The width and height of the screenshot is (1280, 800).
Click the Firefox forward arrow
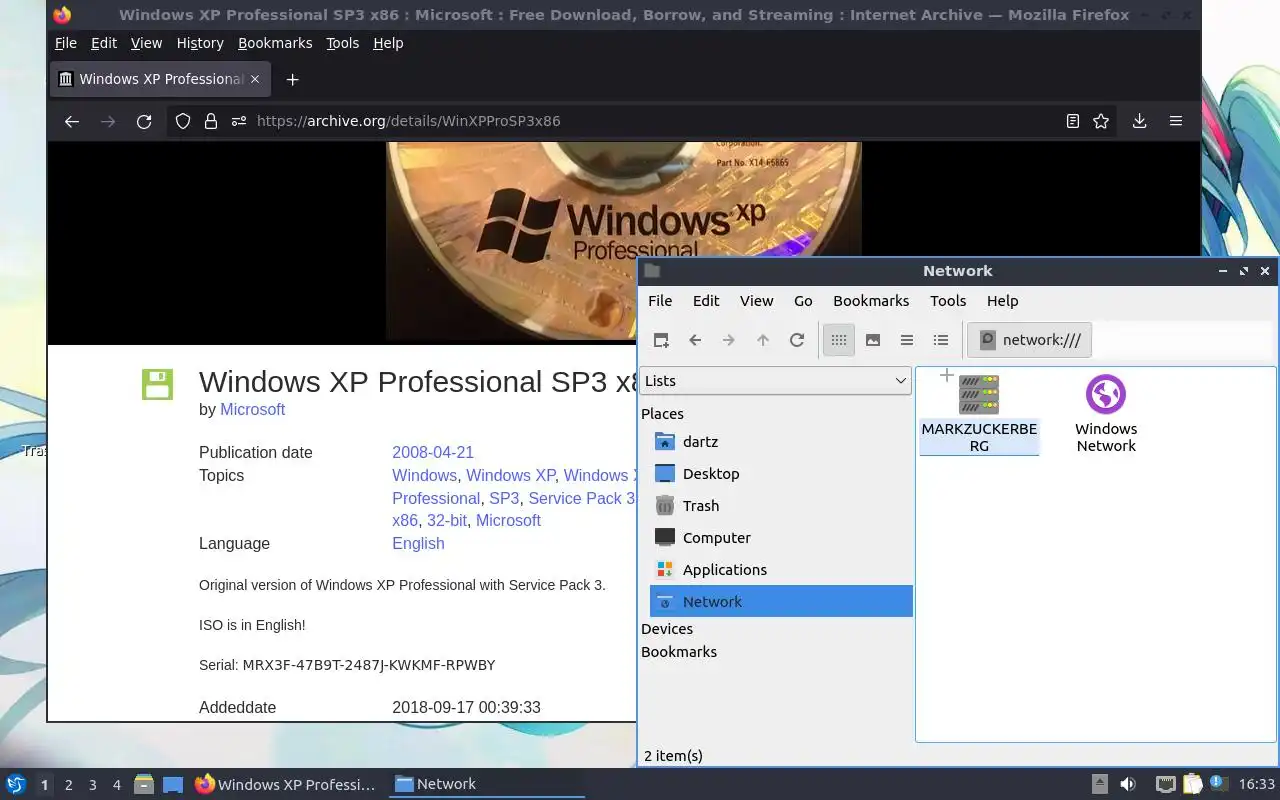tap(108, 121)
